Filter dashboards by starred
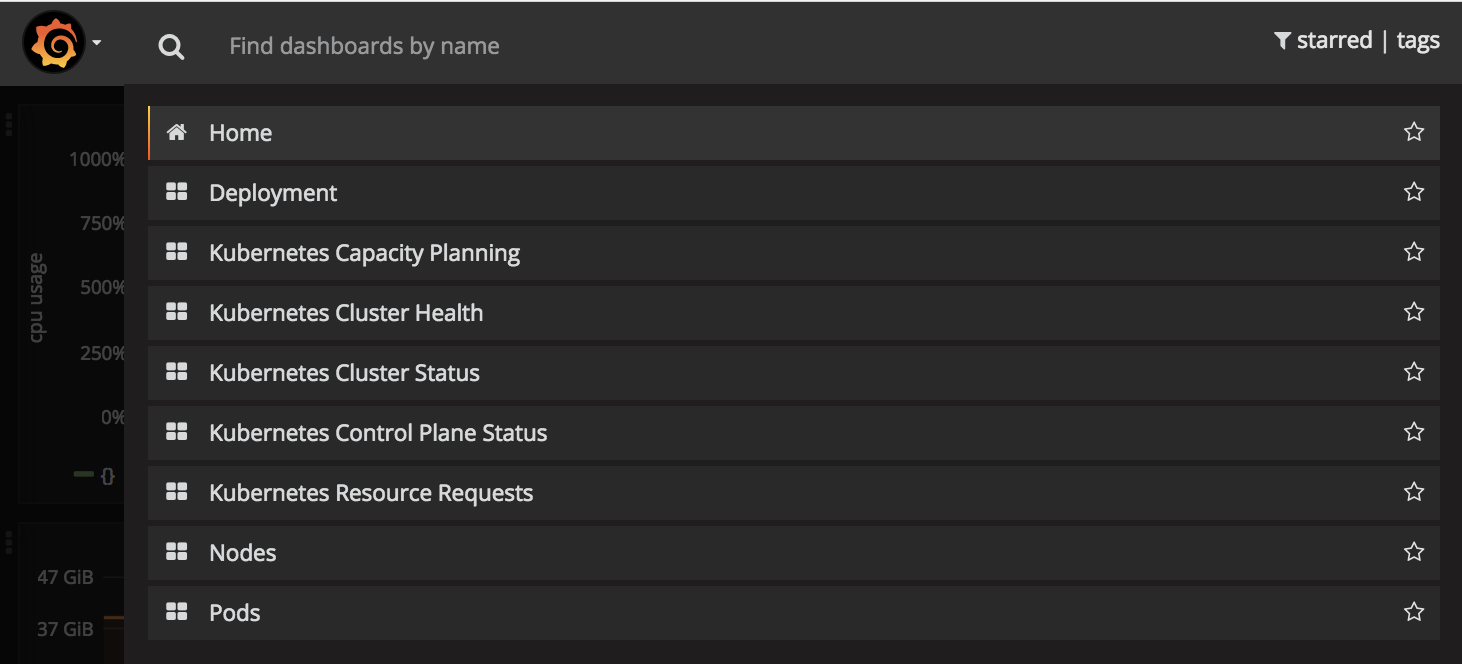Screen dimensions: 1462x664 (1333, 41)
